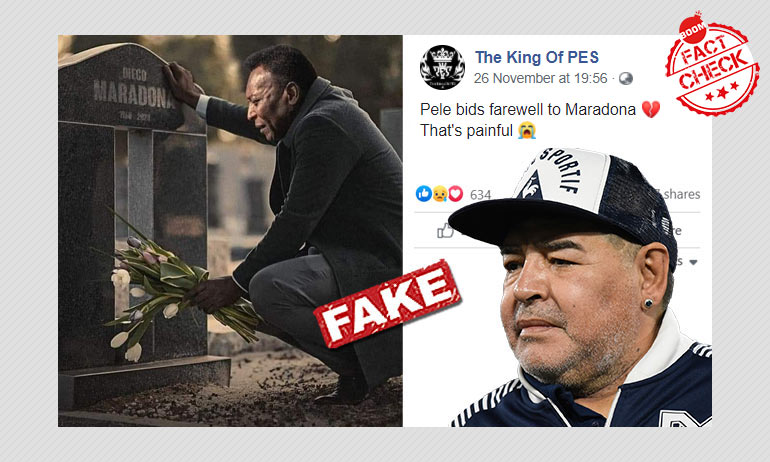
Task: Click the thumbs-up Like button
Action: [x=445, y=230]
